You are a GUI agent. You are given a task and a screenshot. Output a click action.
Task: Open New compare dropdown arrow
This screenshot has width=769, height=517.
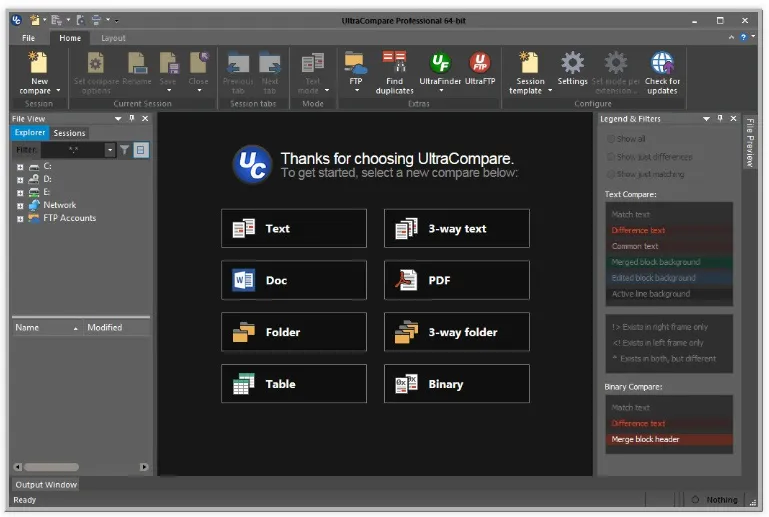point(58,91)
